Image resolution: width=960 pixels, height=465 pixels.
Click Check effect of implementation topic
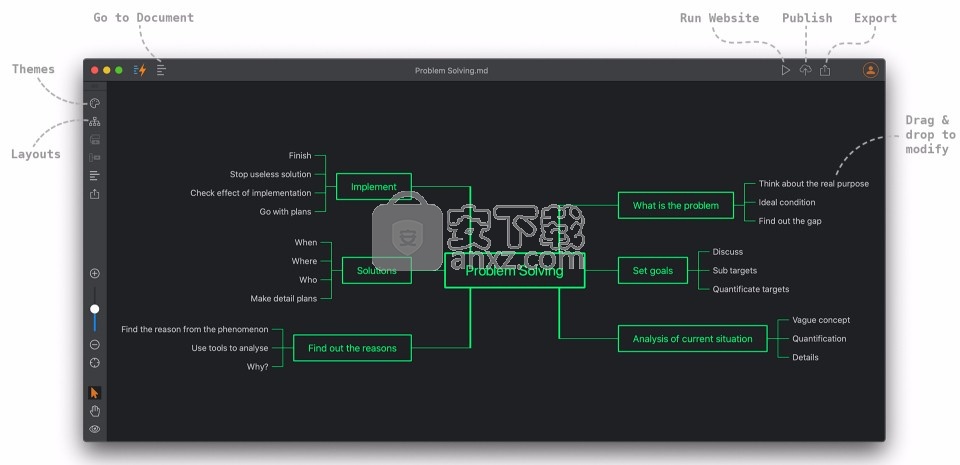point(251,193)
